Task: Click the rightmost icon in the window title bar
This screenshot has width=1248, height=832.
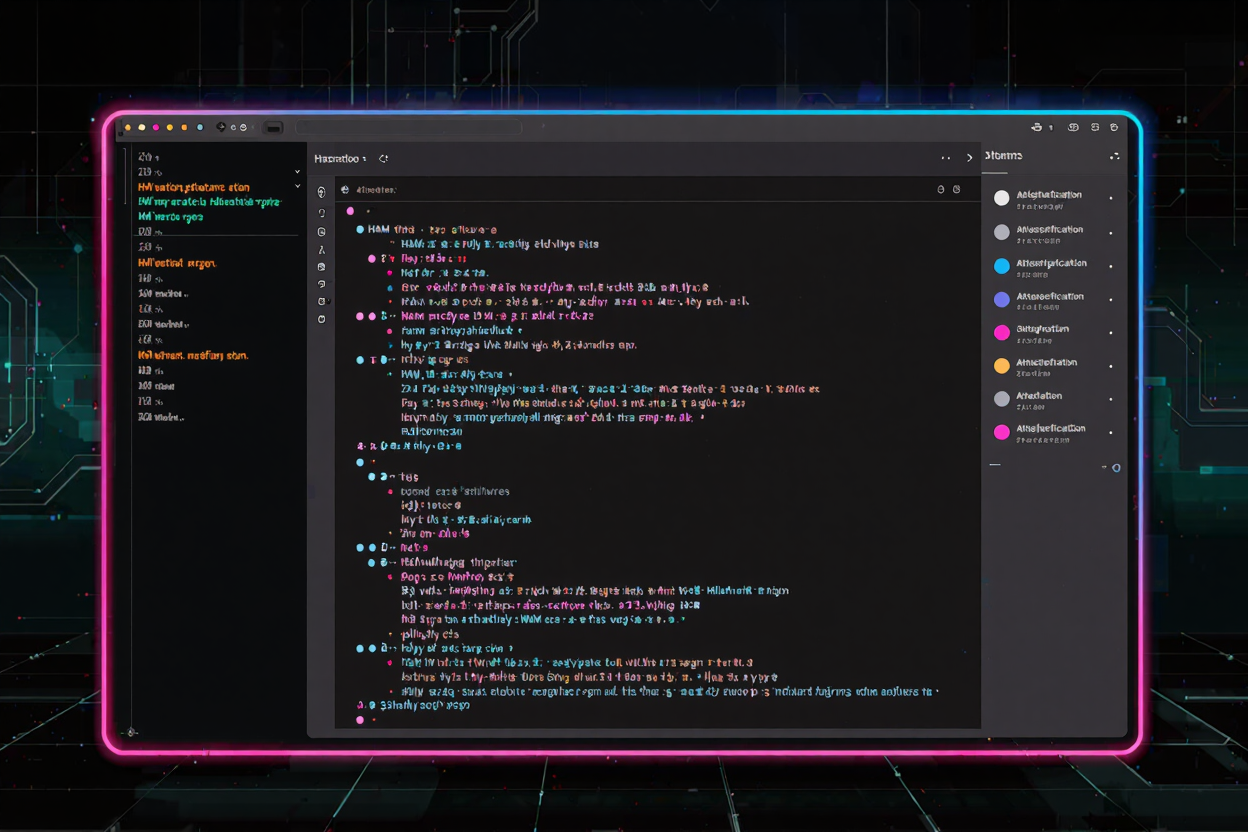Action: (x=1114, y=128)
